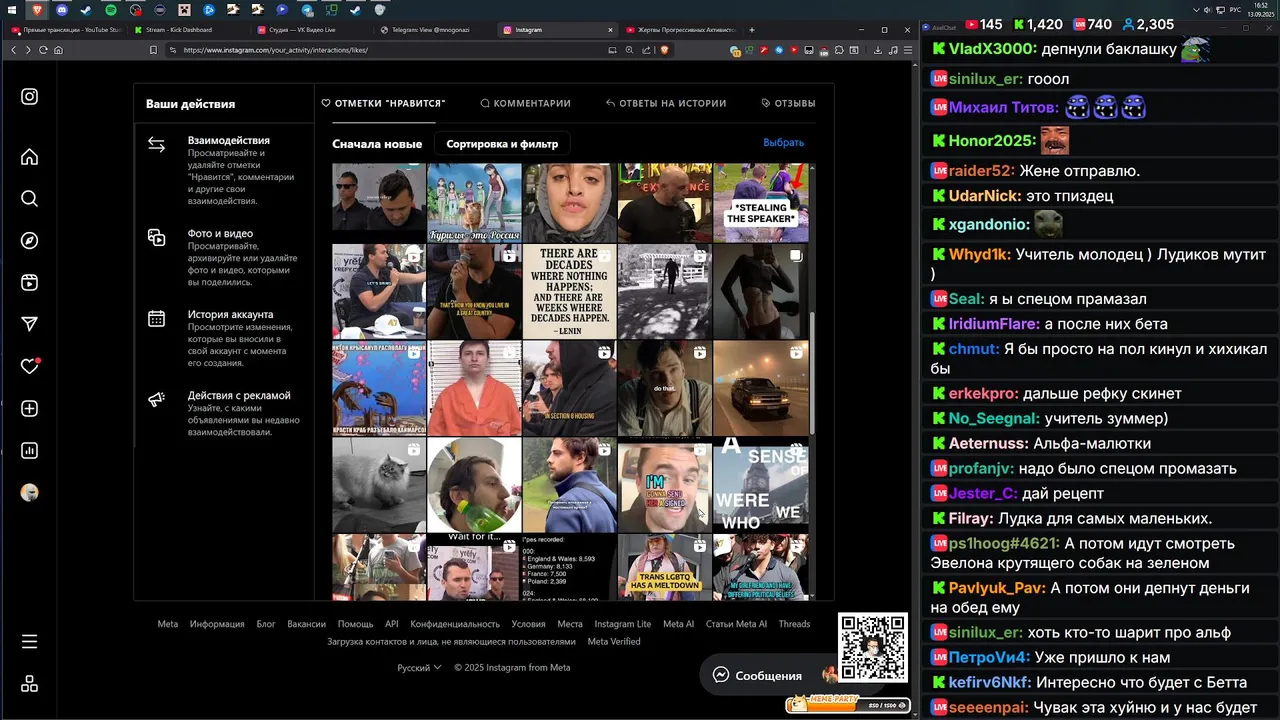The height and width of the screenshot is (720, 1280).
Task: Reload the Instagram page
Action: pos(43,50)
